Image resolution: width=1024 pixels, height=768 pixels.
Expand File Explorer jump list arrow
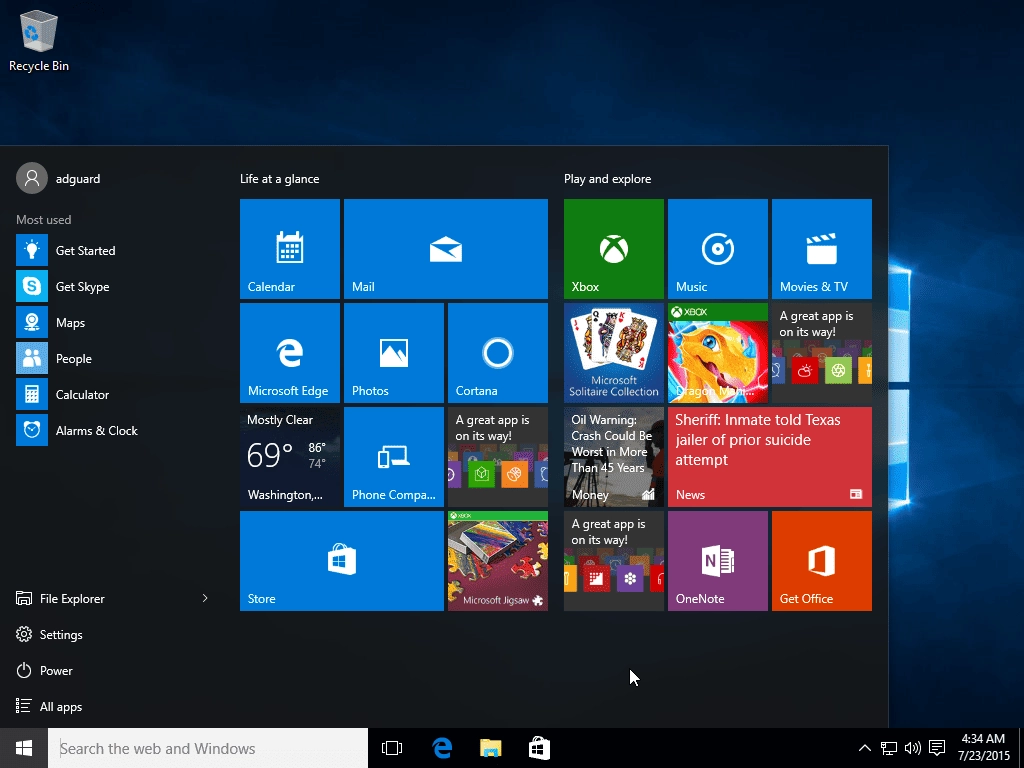coord(205,598)
